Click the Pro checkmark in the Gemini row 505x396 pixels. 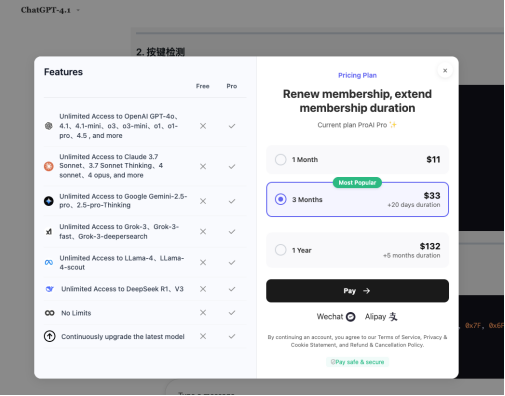click(x=232, y=201)
